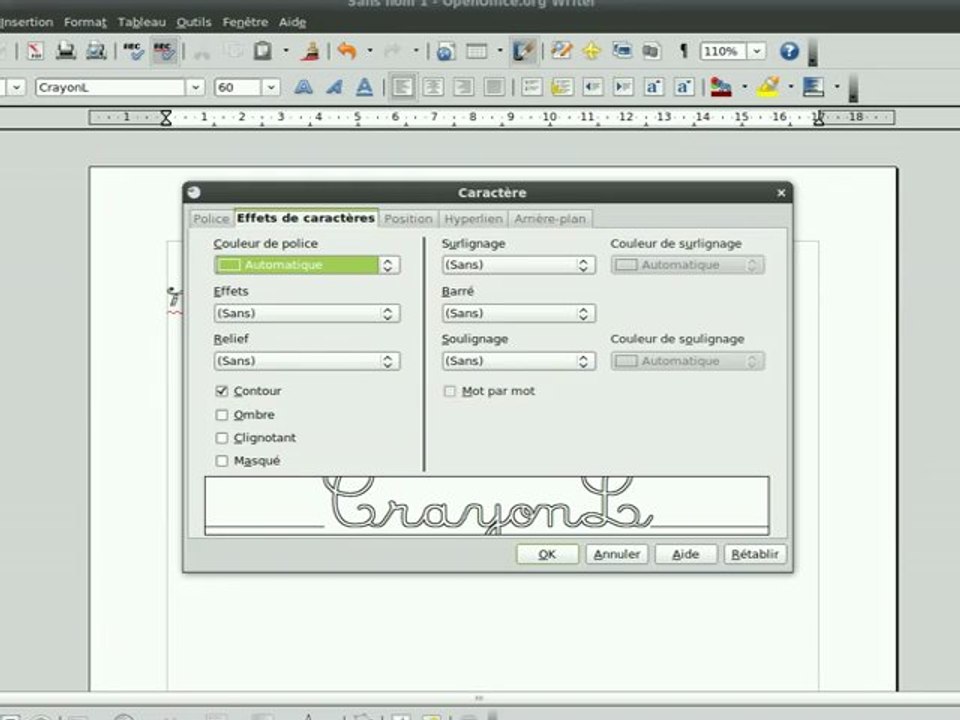Open the Page Preview icon
This screenshot has width=960, height=720.
point(96,51)
